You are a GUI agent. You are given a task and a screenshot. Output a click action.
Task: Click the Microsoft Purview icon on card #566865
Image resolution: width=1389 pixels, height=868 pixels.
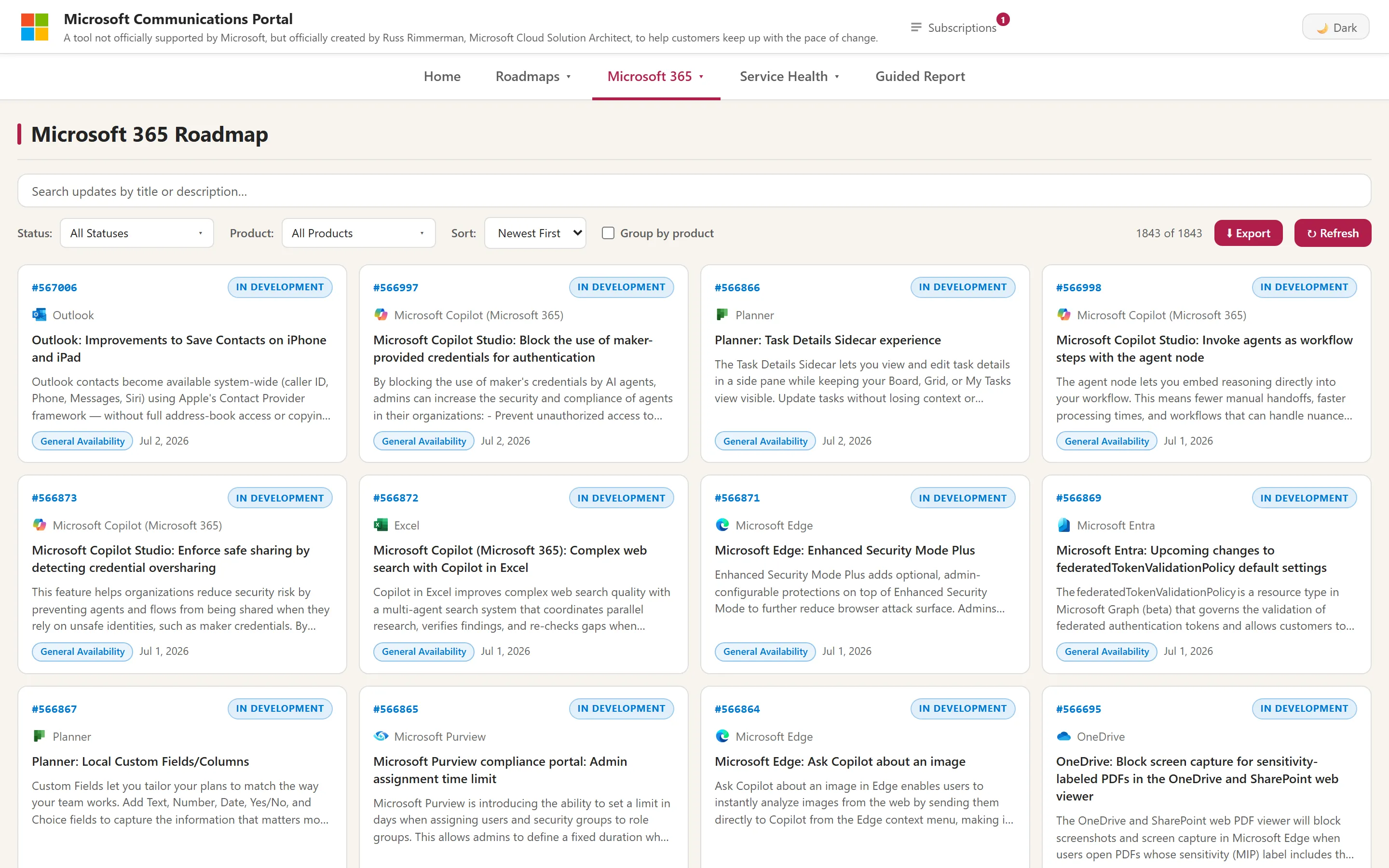381,736
